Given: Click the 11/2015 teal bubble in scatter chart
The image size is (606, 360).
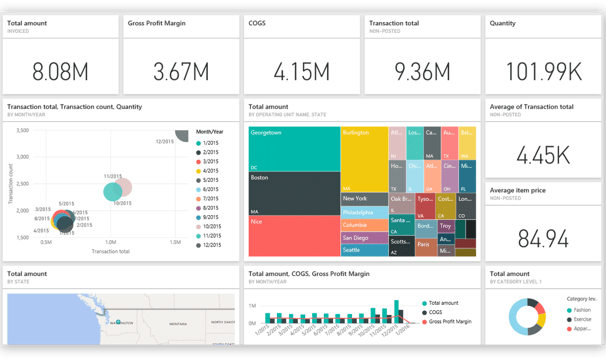Looking at the screenshot, I should click(x=112, y=192).
